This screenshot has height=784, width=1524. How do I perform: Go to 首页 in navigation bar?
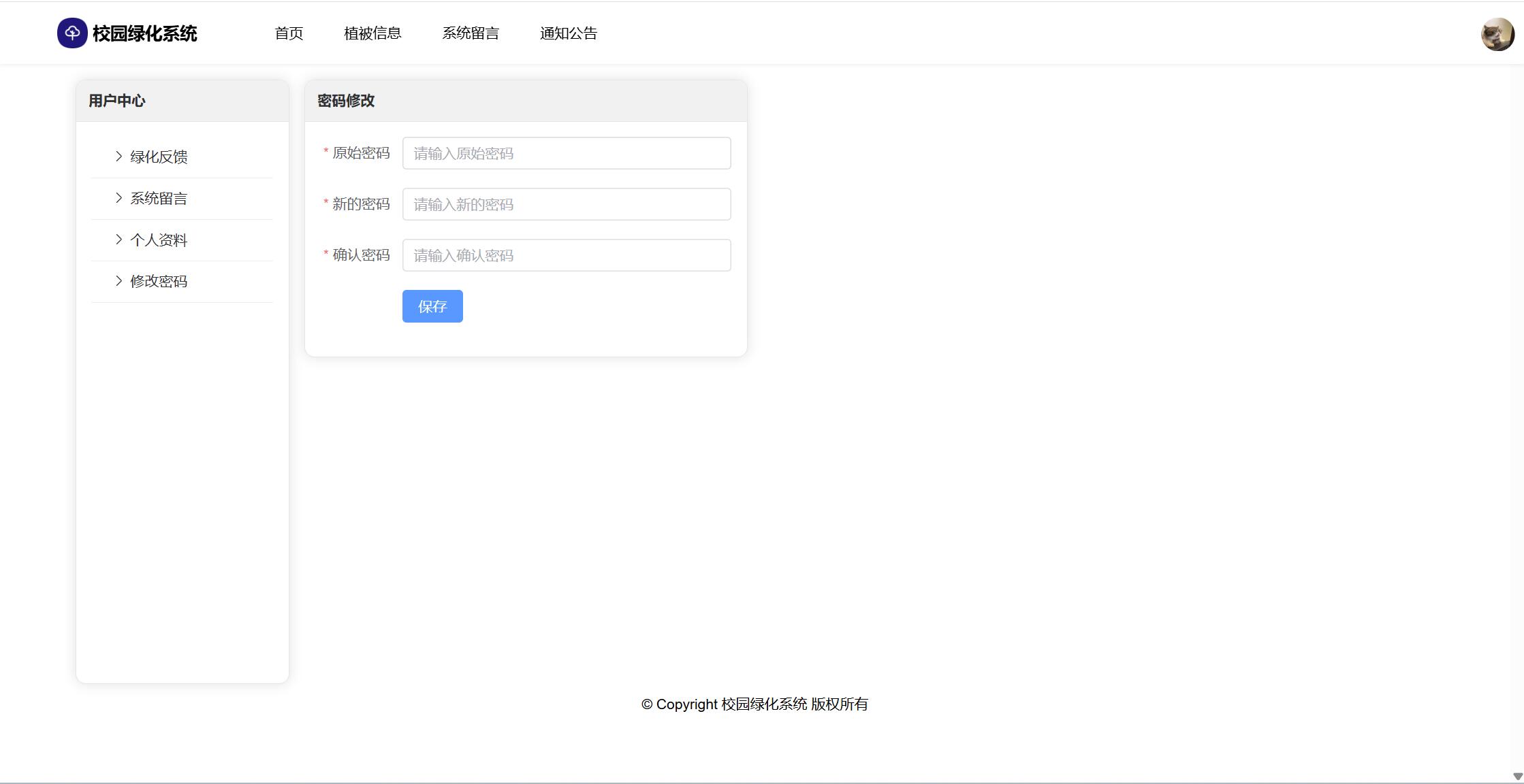(x=289, y=33)
